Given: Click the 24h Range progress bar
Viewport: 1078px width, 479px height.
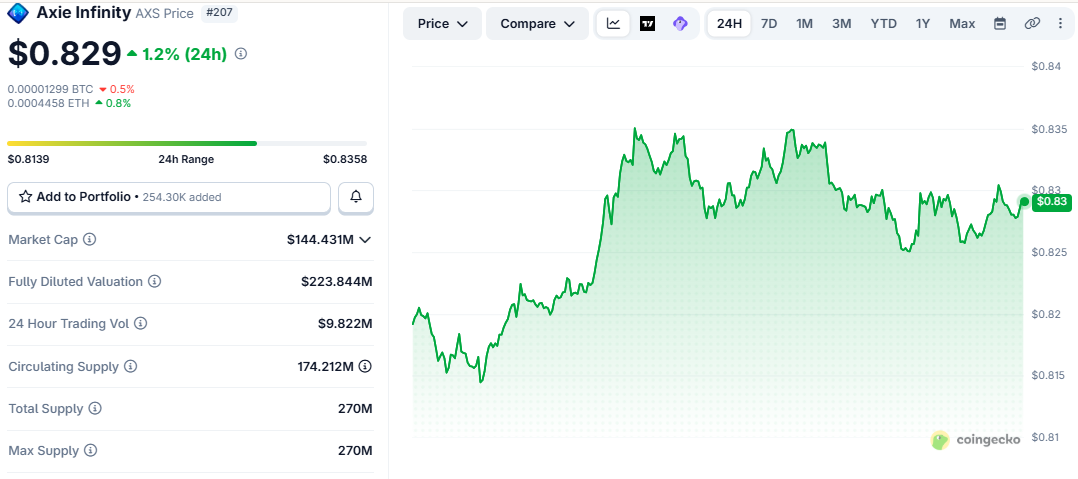Looking at the screenshot, I should click(x=187, y=143).
